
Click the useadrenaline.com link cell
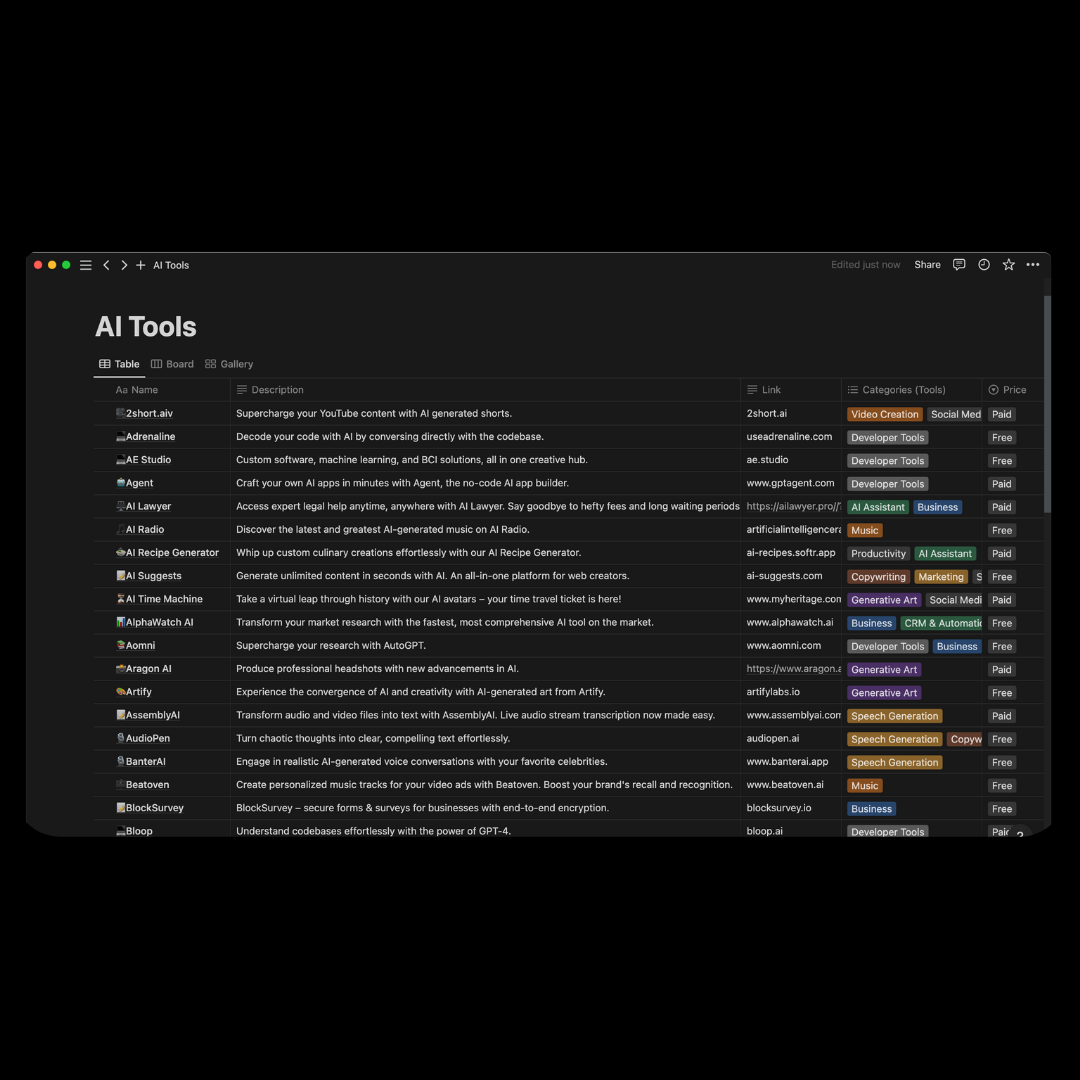(x=791, y=437)
